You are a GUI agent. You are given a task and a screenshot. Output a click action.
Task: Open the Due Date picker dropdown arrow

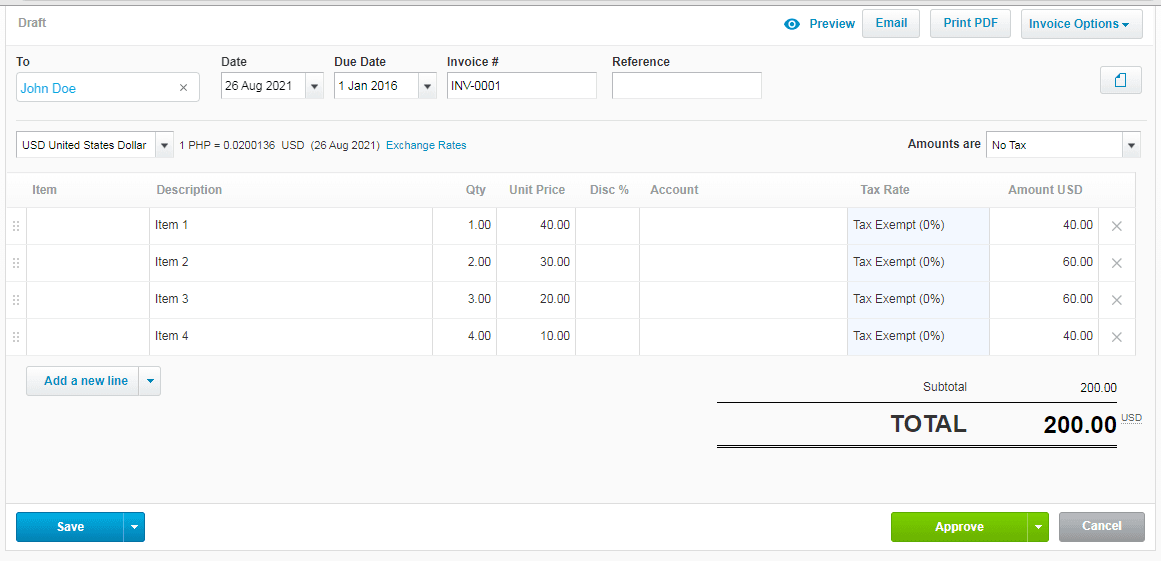click(x=427, y=86)
